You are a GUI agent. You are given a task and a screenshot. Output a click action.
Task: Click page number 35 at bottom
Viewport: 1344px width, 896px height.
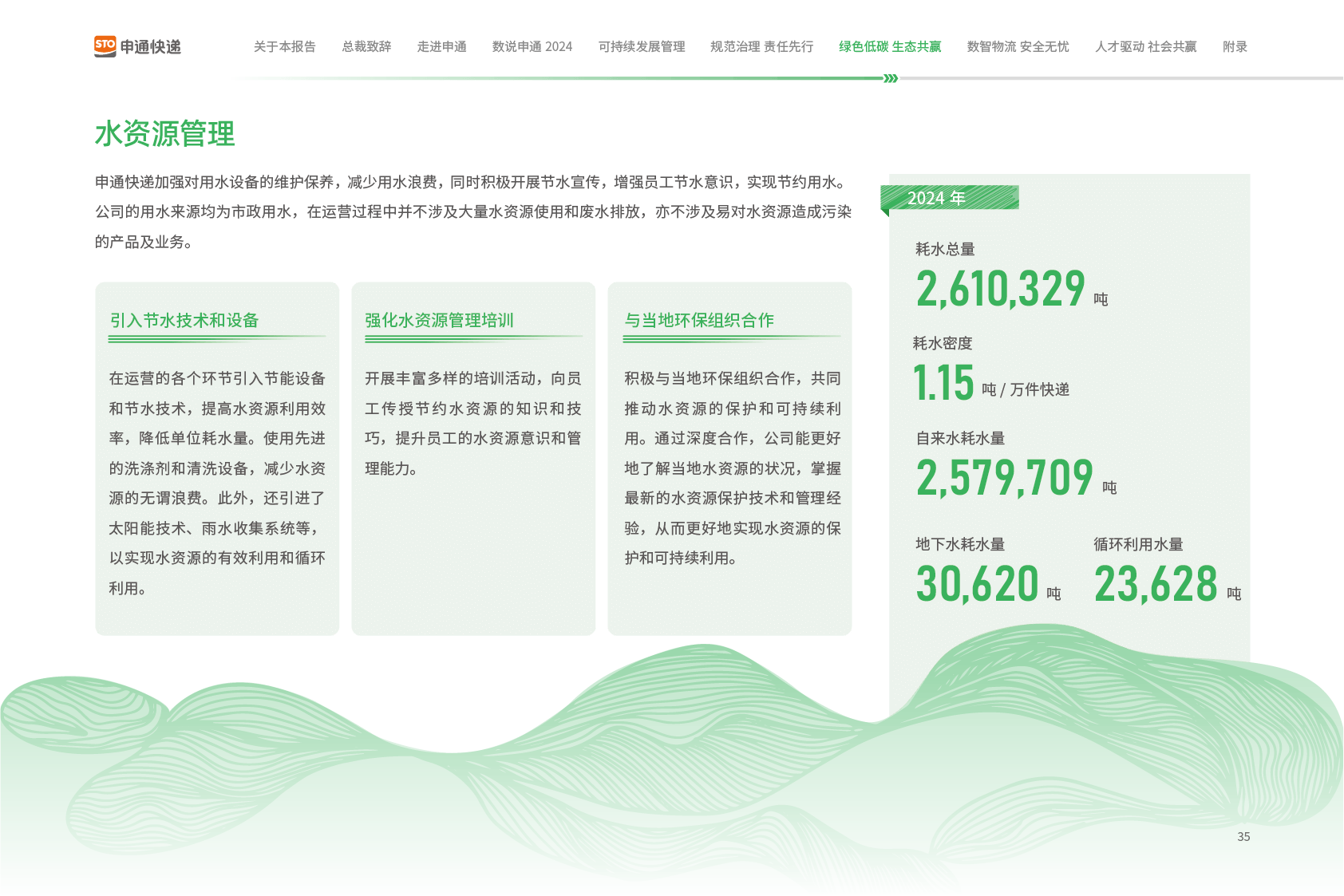point(1243,836)
